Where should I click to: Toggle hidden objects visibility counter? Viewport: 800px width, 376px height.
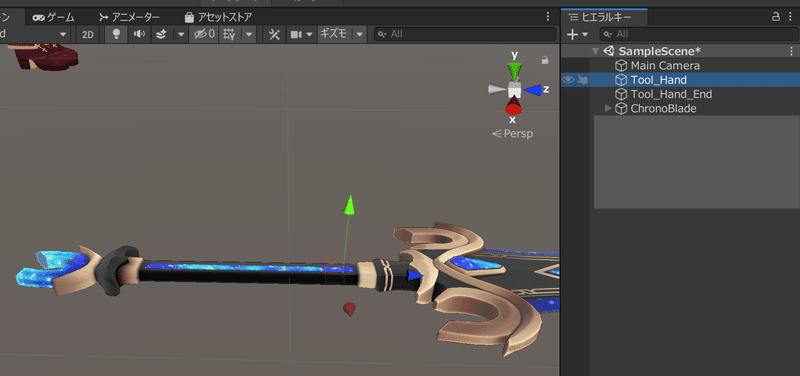204,34
